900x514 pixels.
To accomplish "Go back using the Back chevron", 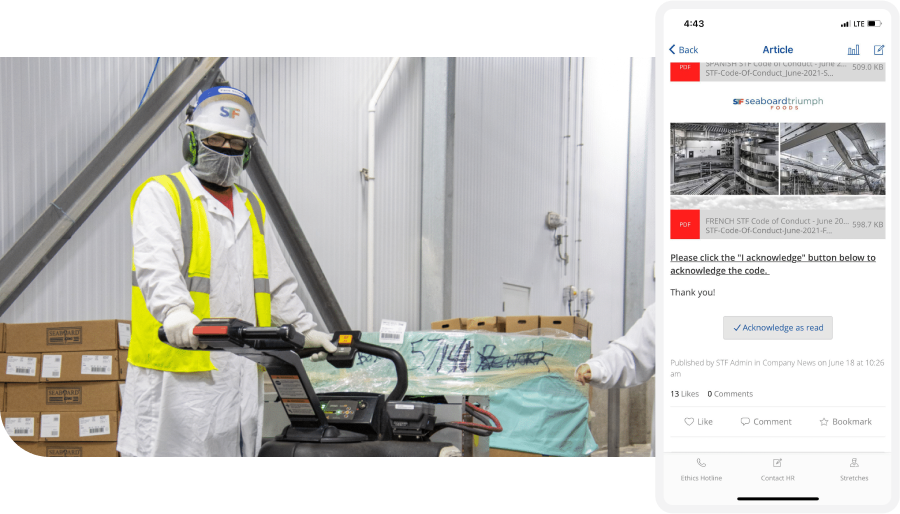I will point(683,50).
